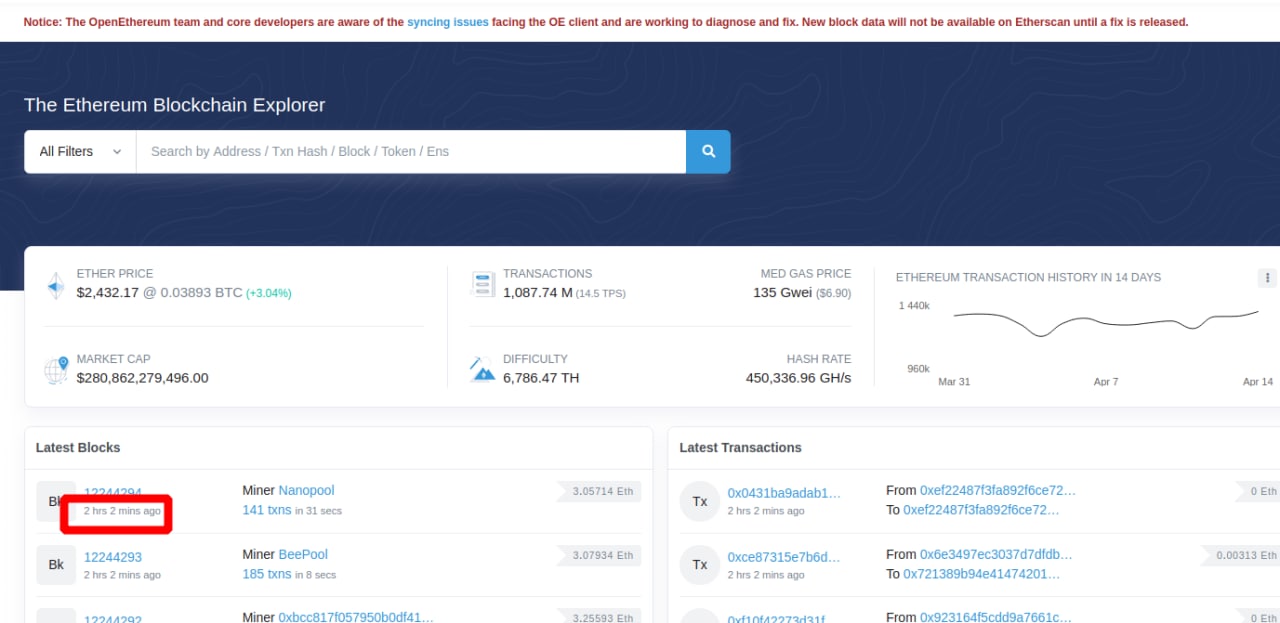Click the Latest Blocks heading
1280x623 pixels.
point(78,447)
